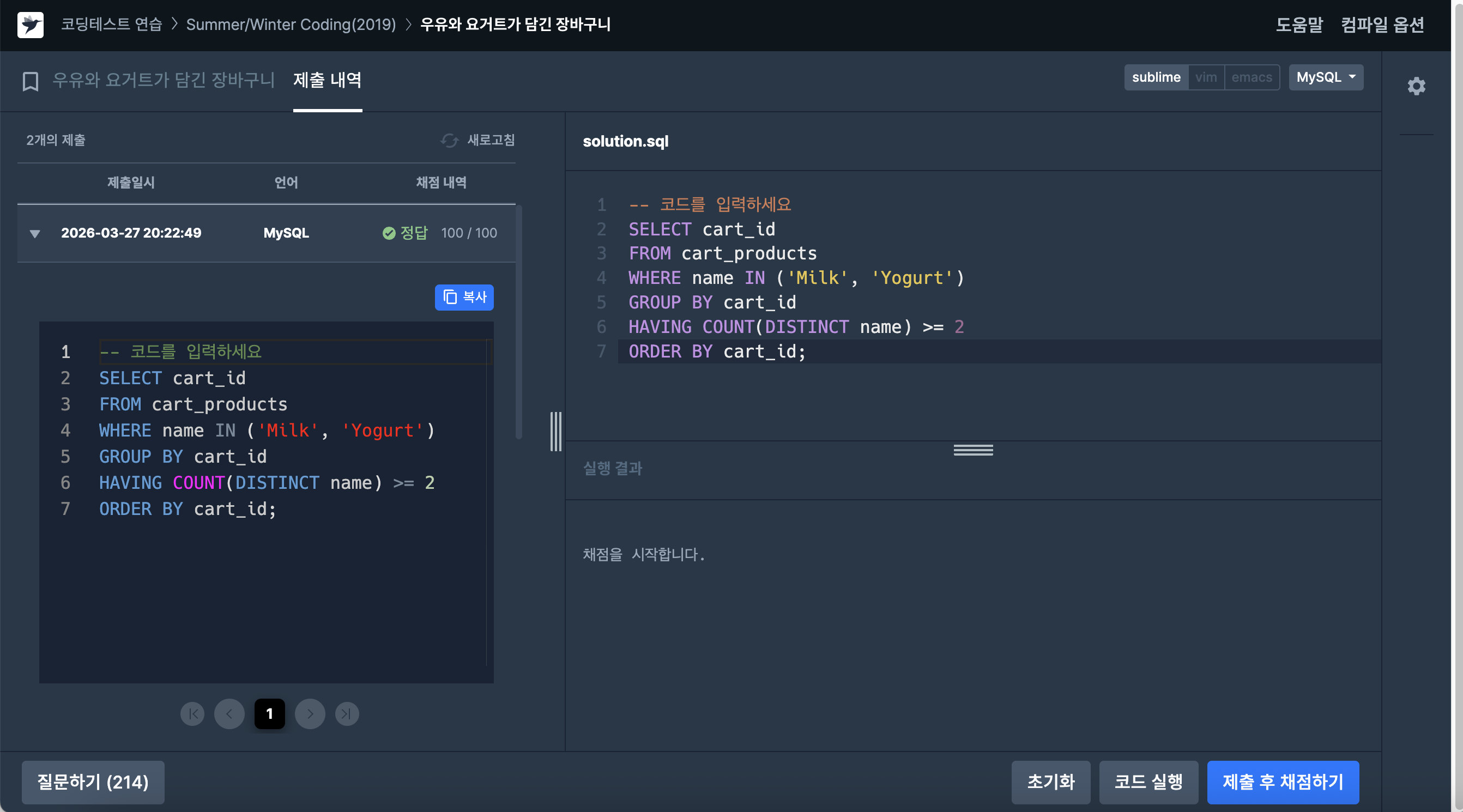
Task: Go to previous page arrow
Action: pyautogui.click(x=229, y=714)
